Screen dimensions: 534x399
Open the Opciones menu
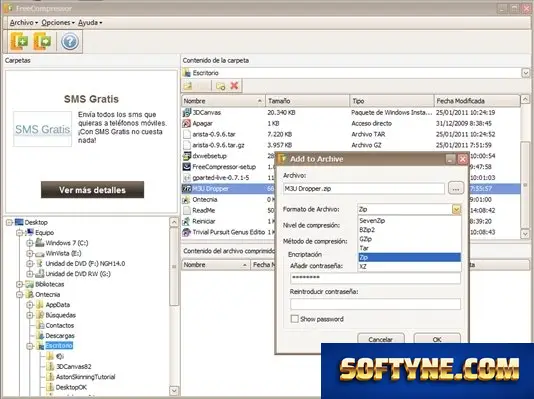58,23
